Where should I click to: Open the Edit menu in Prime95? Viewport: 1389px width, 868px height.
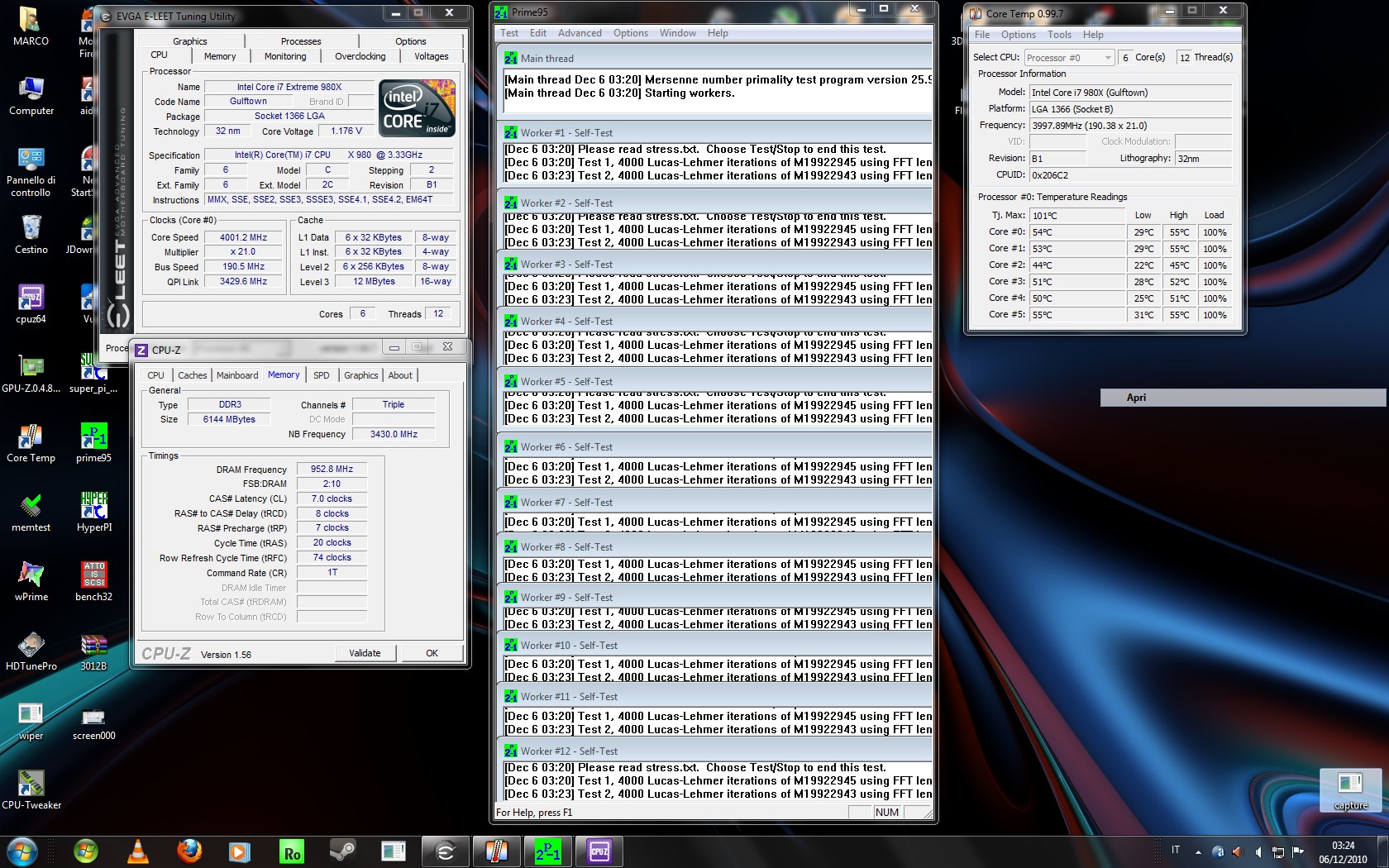point(538,33)
